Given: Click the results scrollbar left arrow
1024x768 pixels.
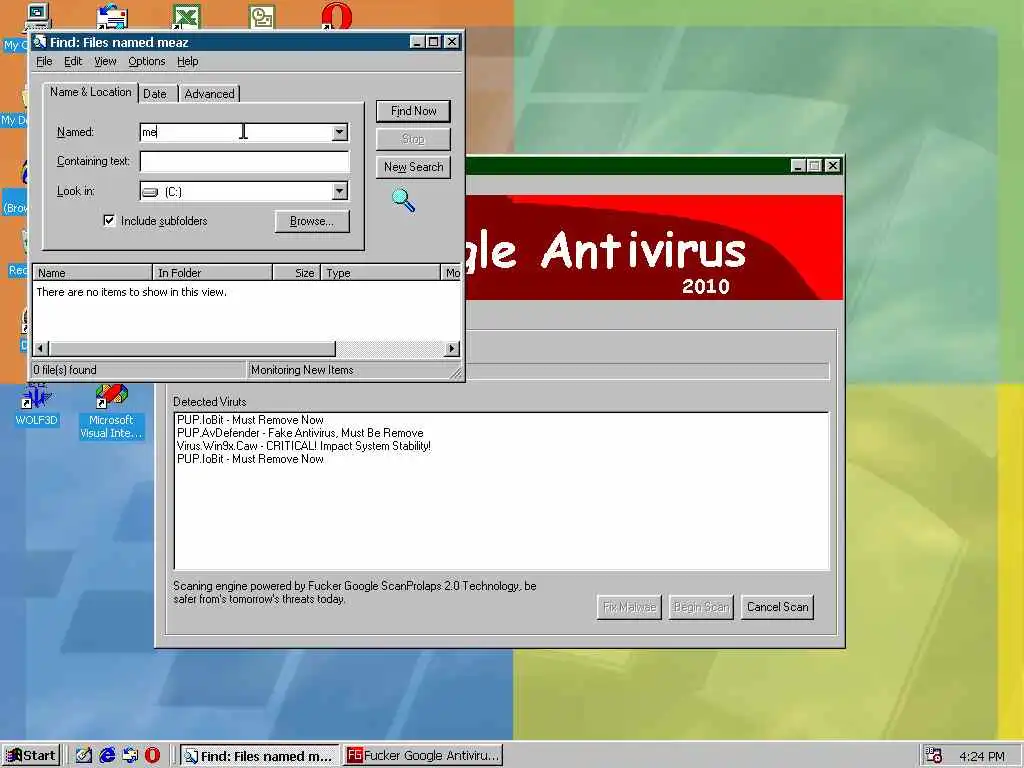Looking at the screenshot, I should click(x=41, y=349).
